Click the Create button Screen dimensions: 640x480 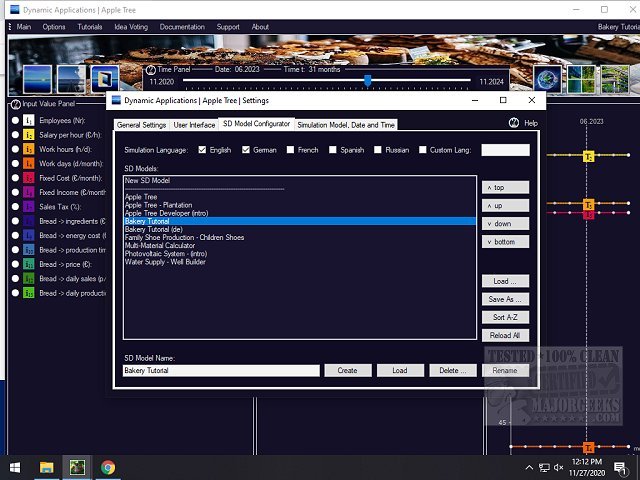[348, 371]
